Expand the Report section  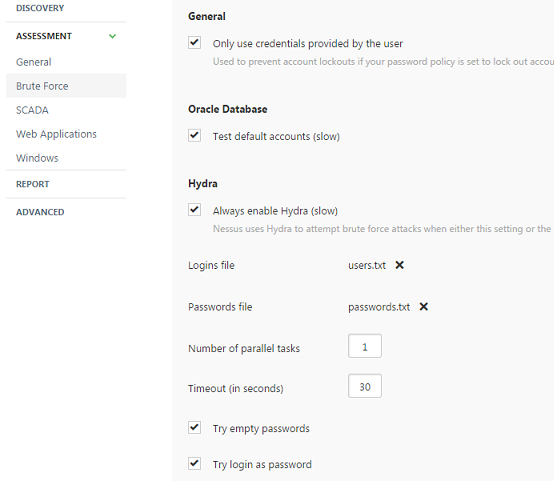[x=33, y=184]
